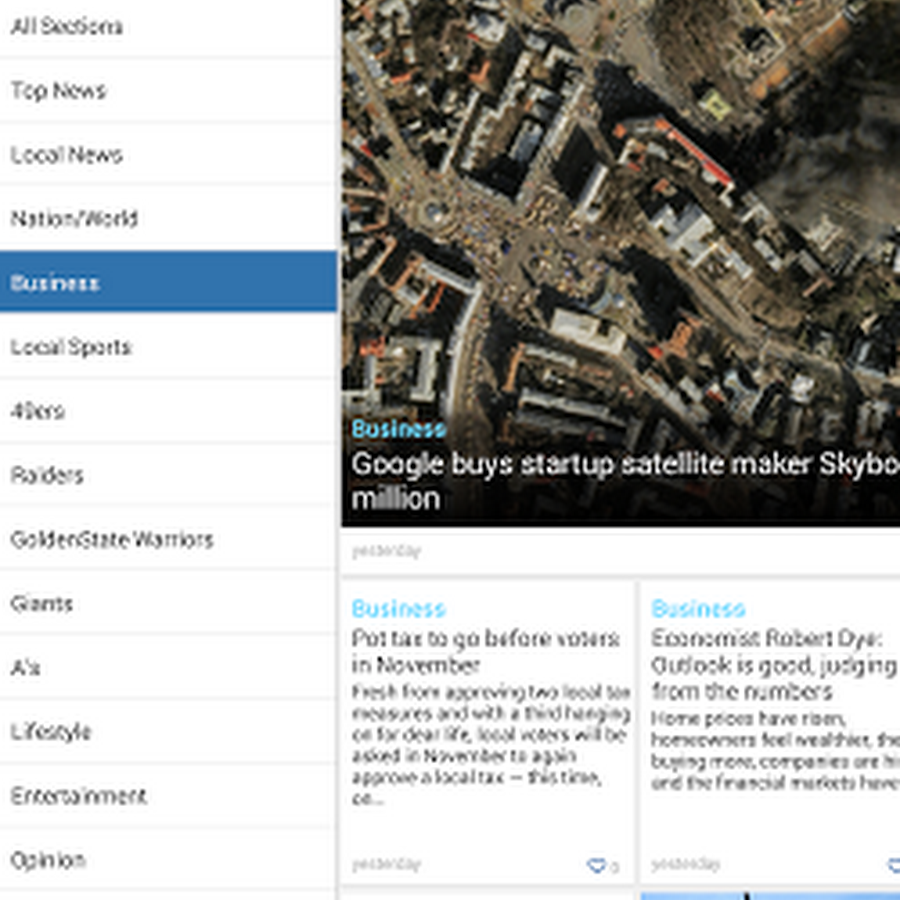Click the comment bubble icon on Pot tax article
900x900 pixels.
[x=596, y=865]
